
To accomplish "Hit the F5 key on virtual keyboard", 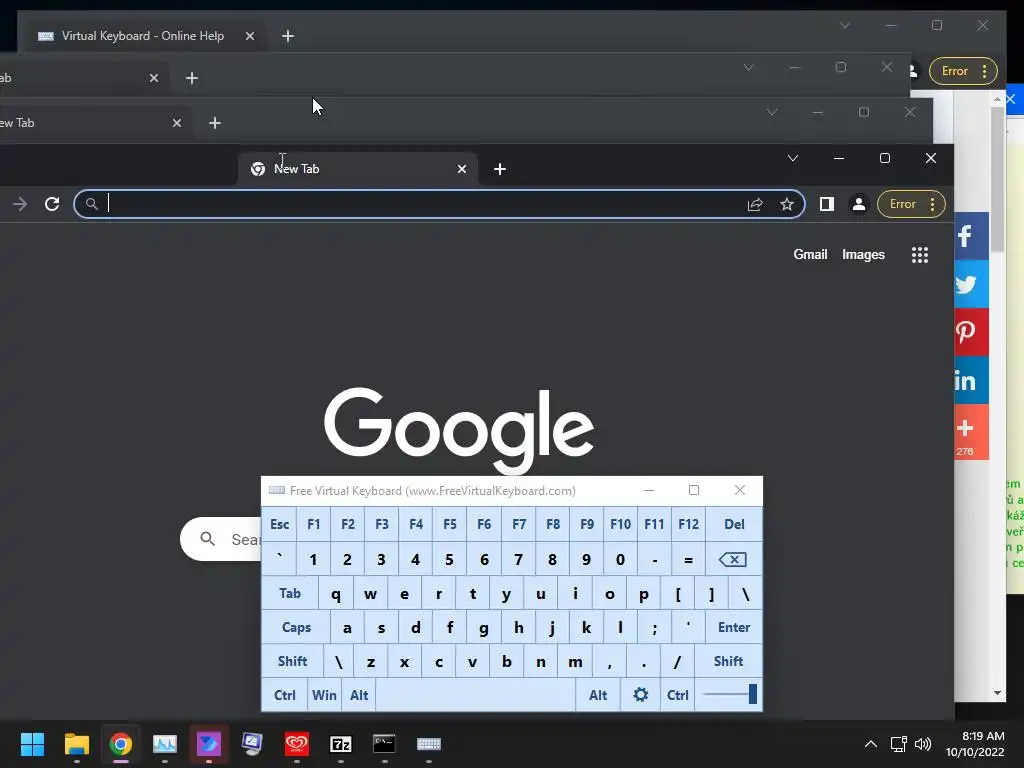I will pyautogui.click(x=450, y=524).
